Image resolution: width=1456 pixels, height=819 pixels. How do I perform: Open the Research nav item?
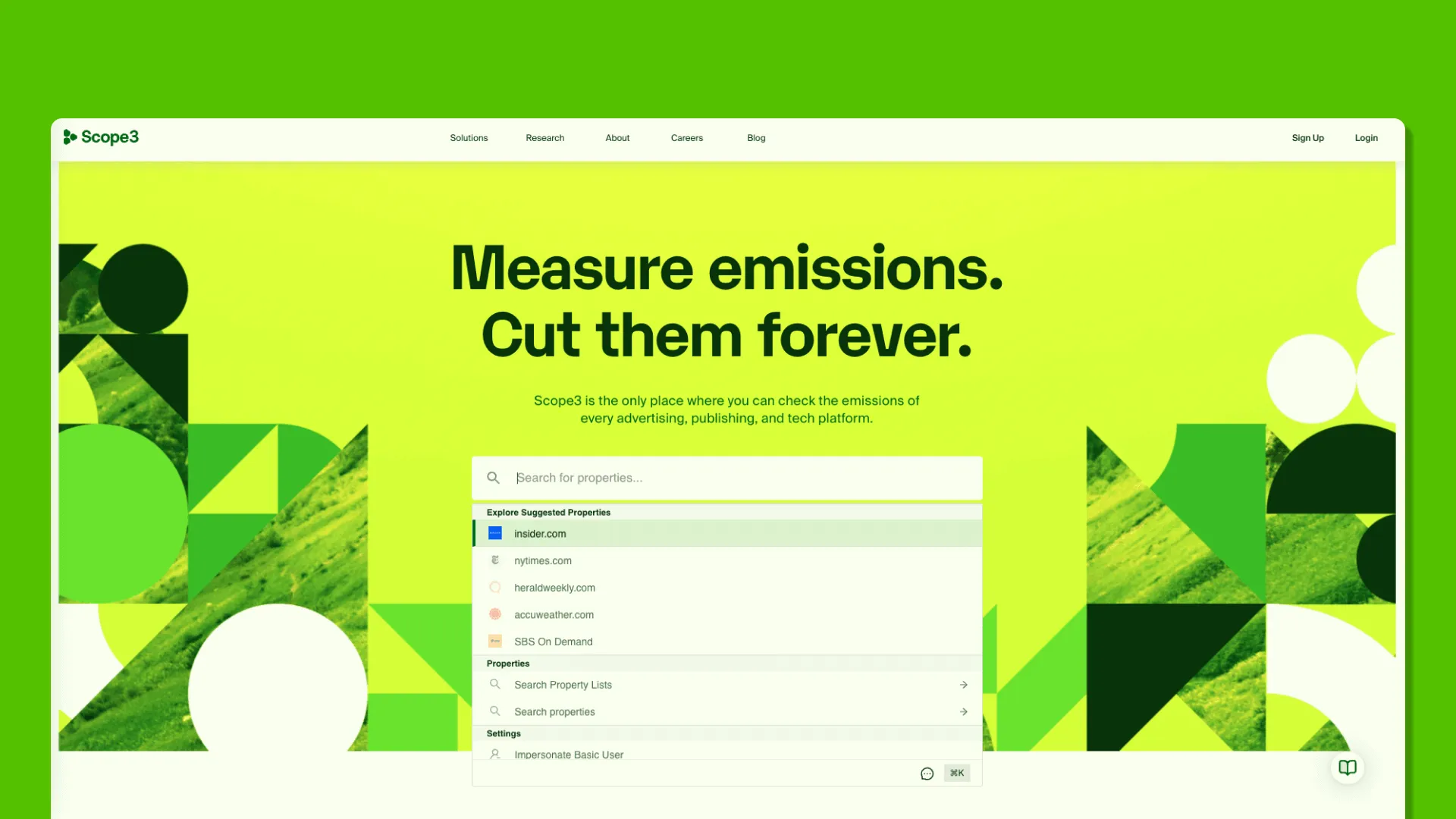pos(544,138)
